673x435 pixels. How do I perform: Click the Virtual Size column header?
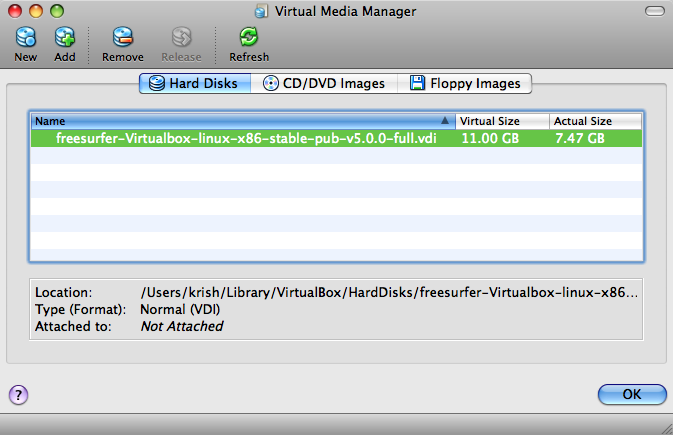tap(501, 121)
